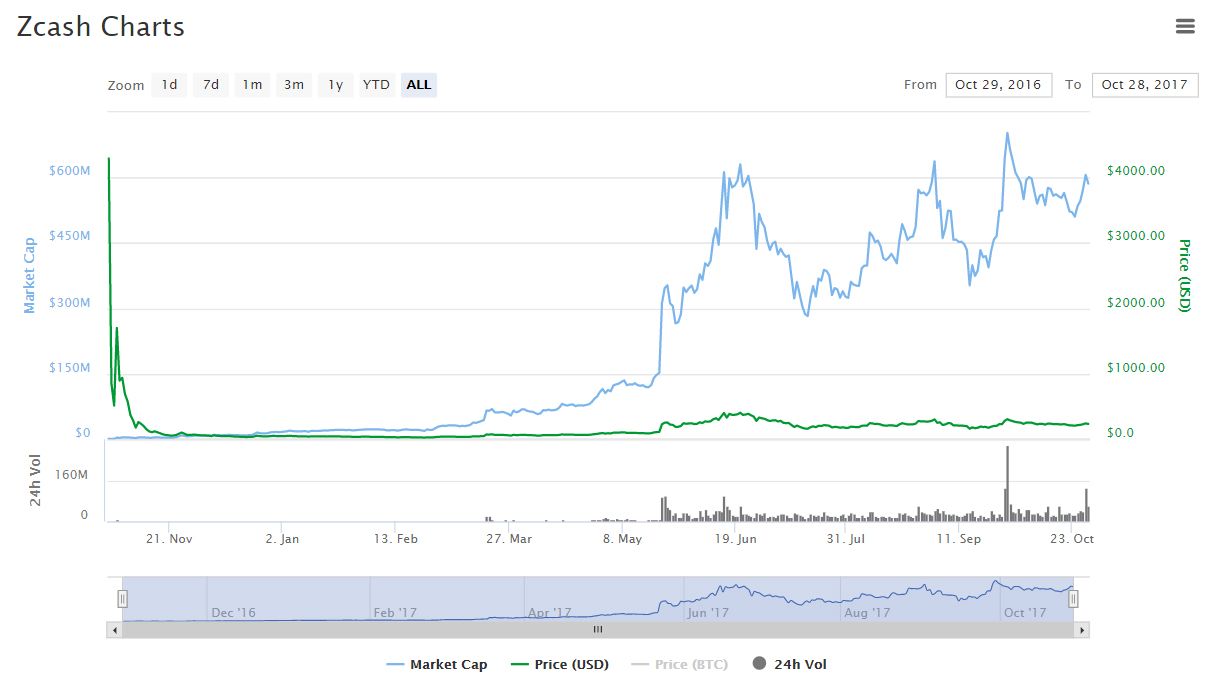
Task: Select the 3m zoom range
Action: [x=294, y=85]
